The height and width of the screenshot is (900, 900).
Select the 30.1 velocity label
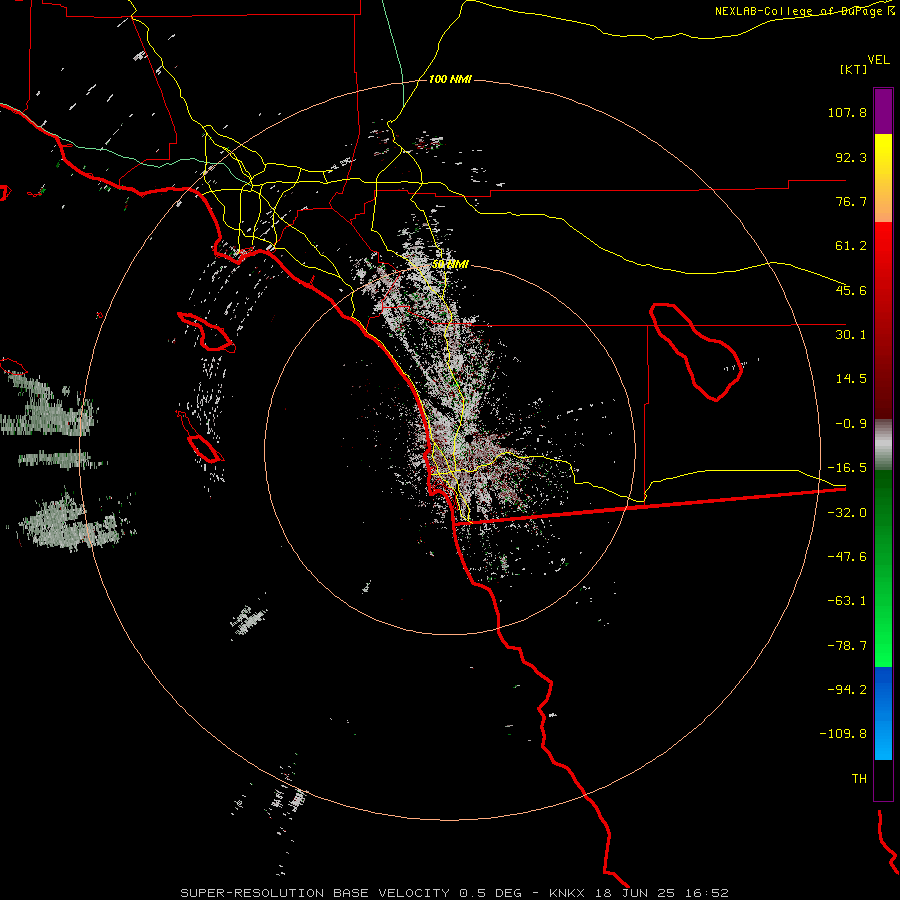coord(851,335)
